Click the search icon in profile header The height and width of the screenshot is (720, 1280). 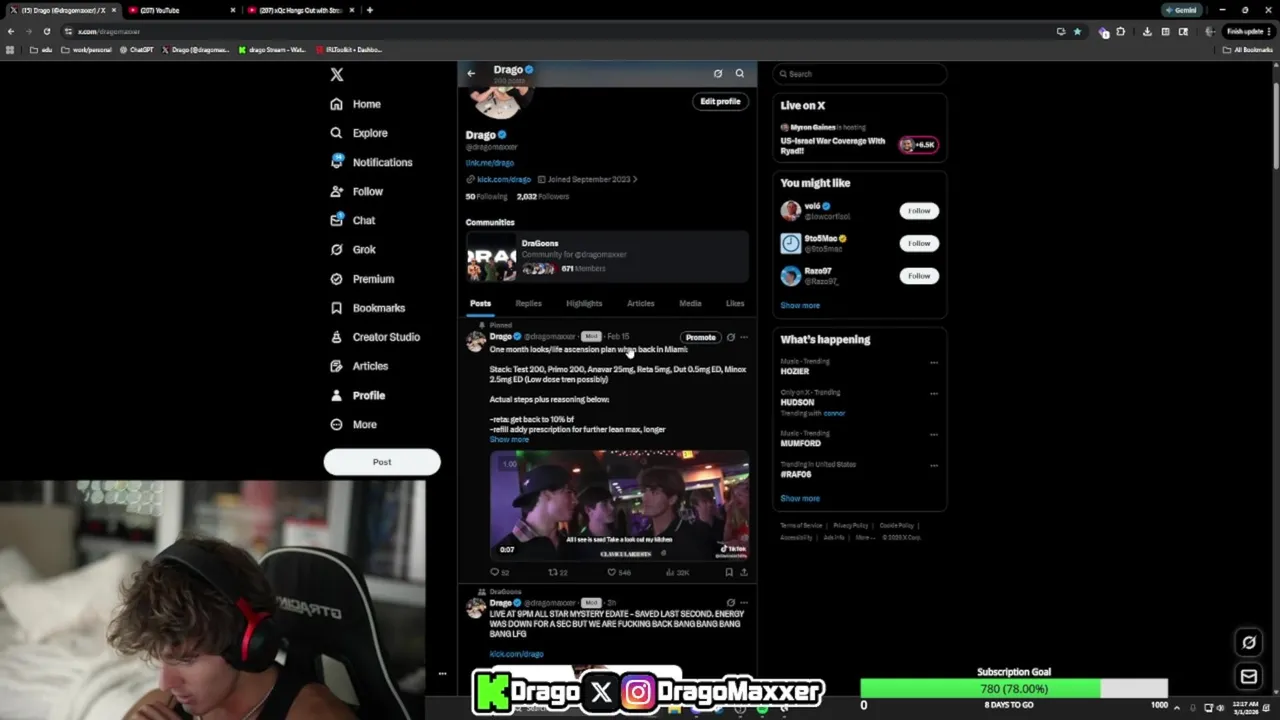coord(740,73)
